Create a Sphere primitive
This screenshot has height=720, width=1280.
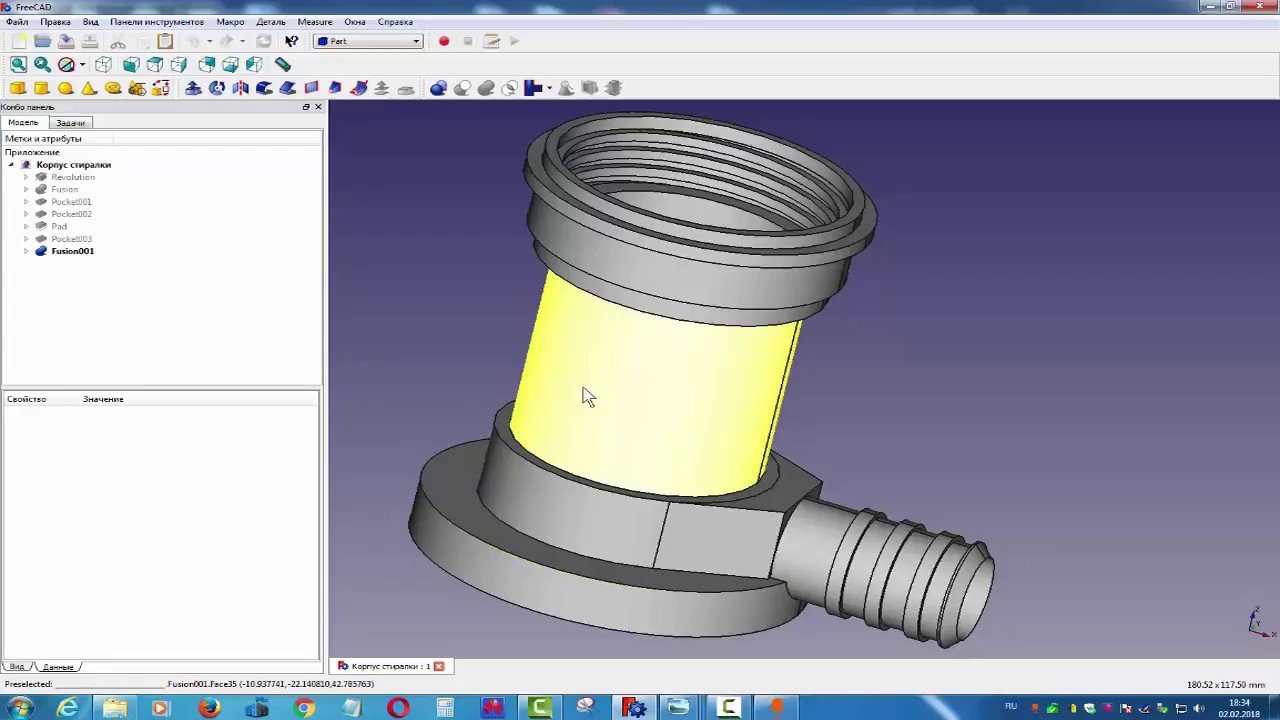pos(66,88)
